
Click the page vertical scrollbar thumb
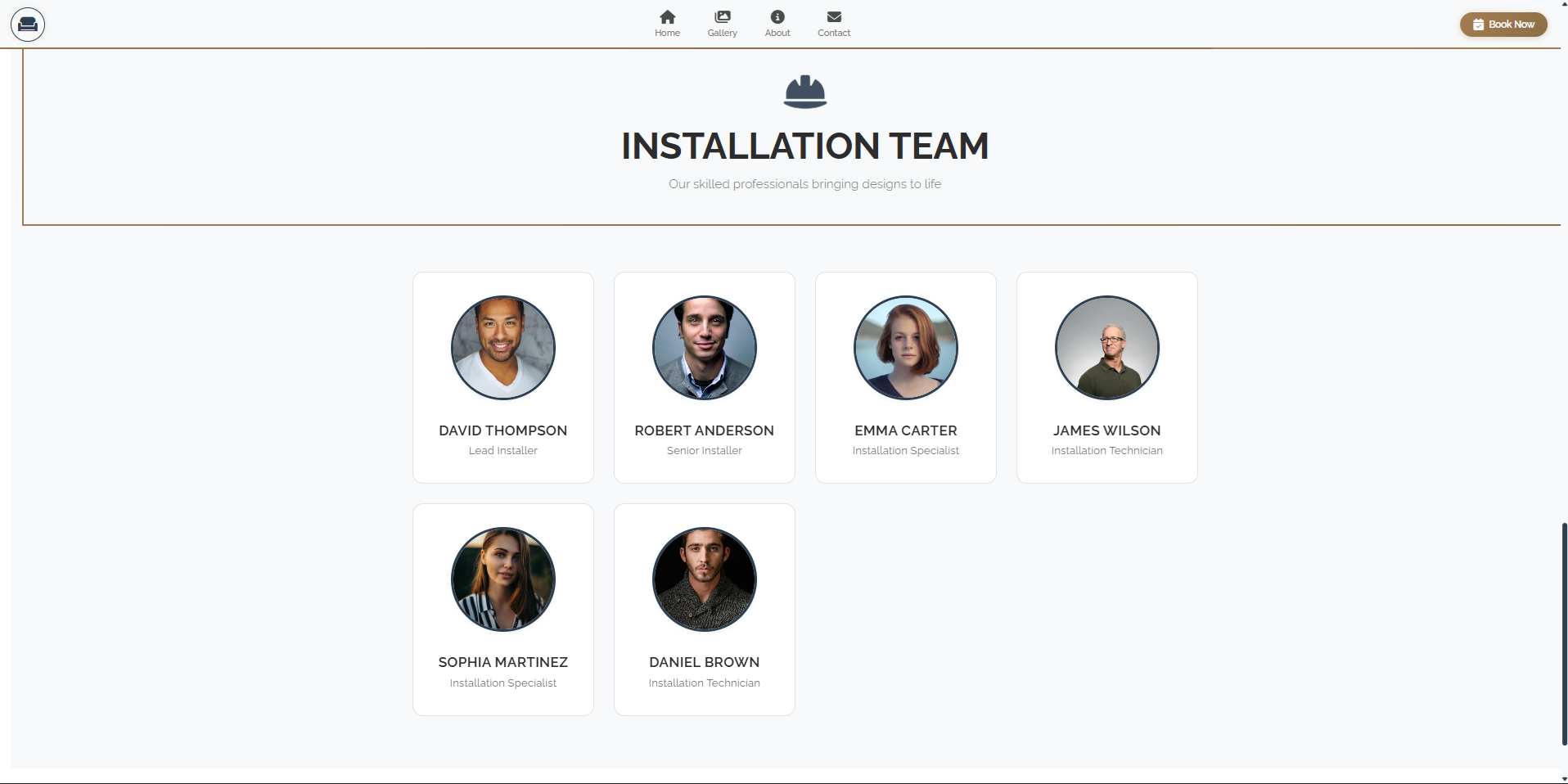(1564, 634)
